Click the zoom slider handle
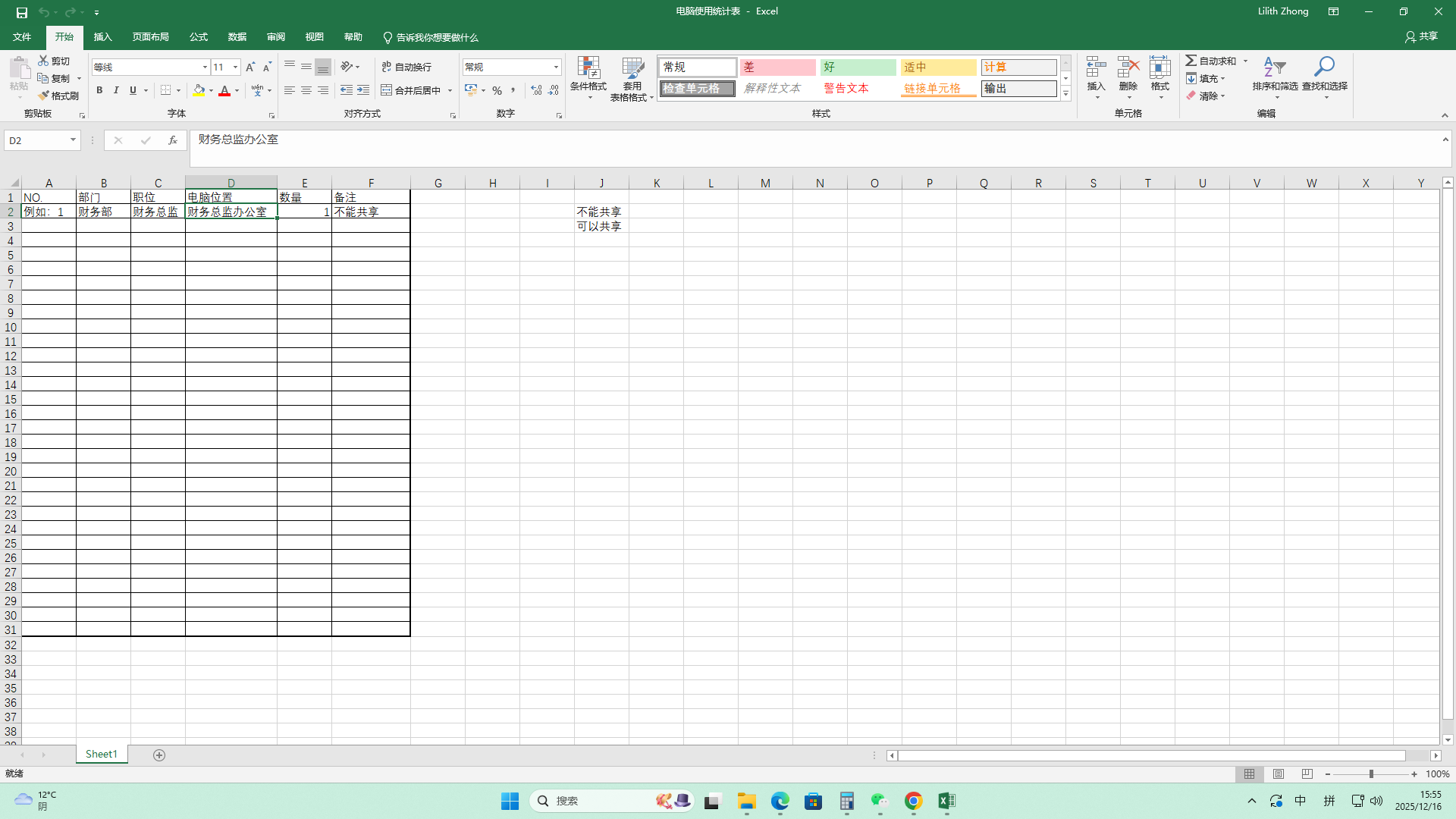This screenshot has width=1456, height=819. (1371, 774)
